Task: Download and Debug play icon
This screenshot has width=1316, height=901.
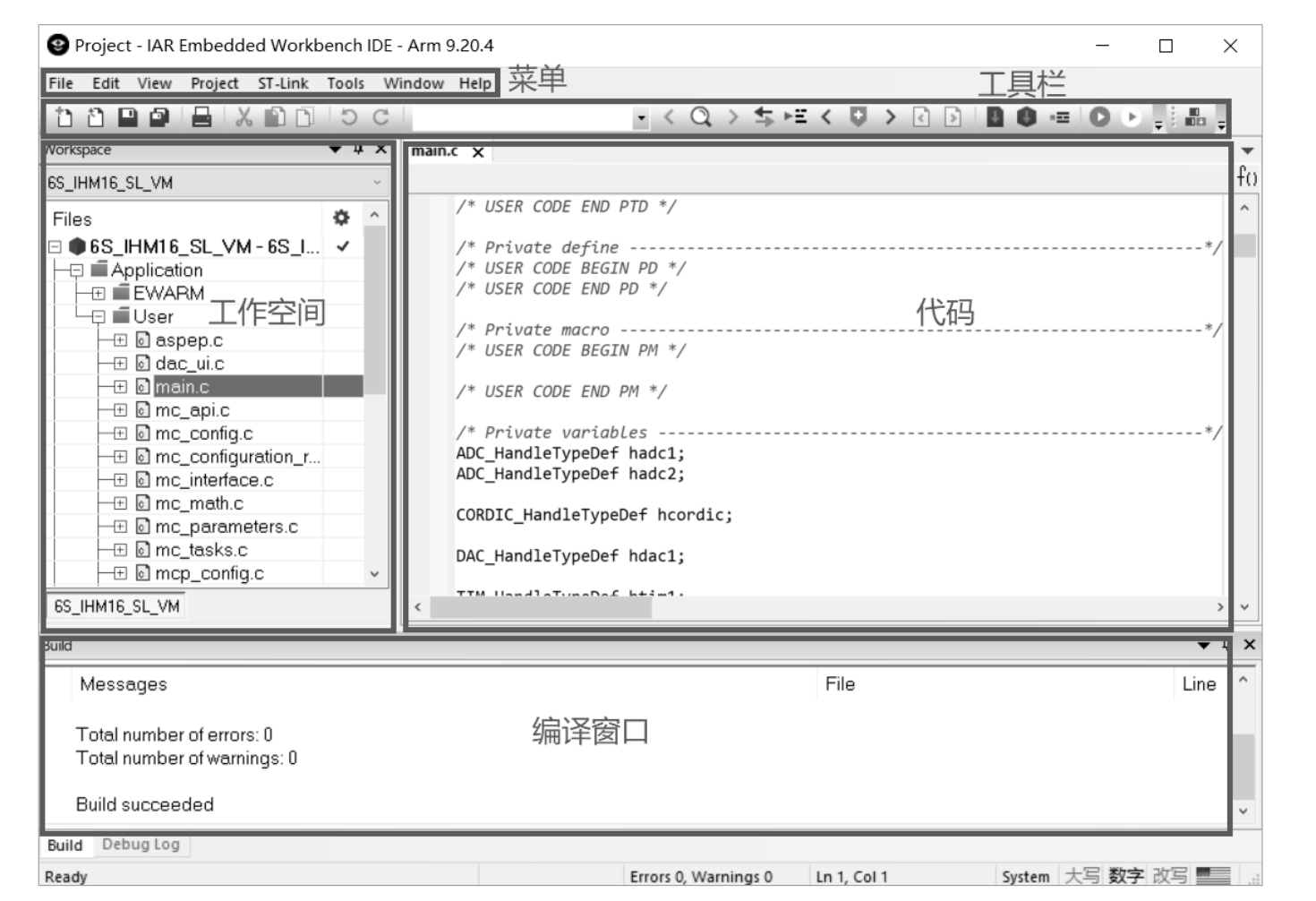Action: tap(1100, 117)
